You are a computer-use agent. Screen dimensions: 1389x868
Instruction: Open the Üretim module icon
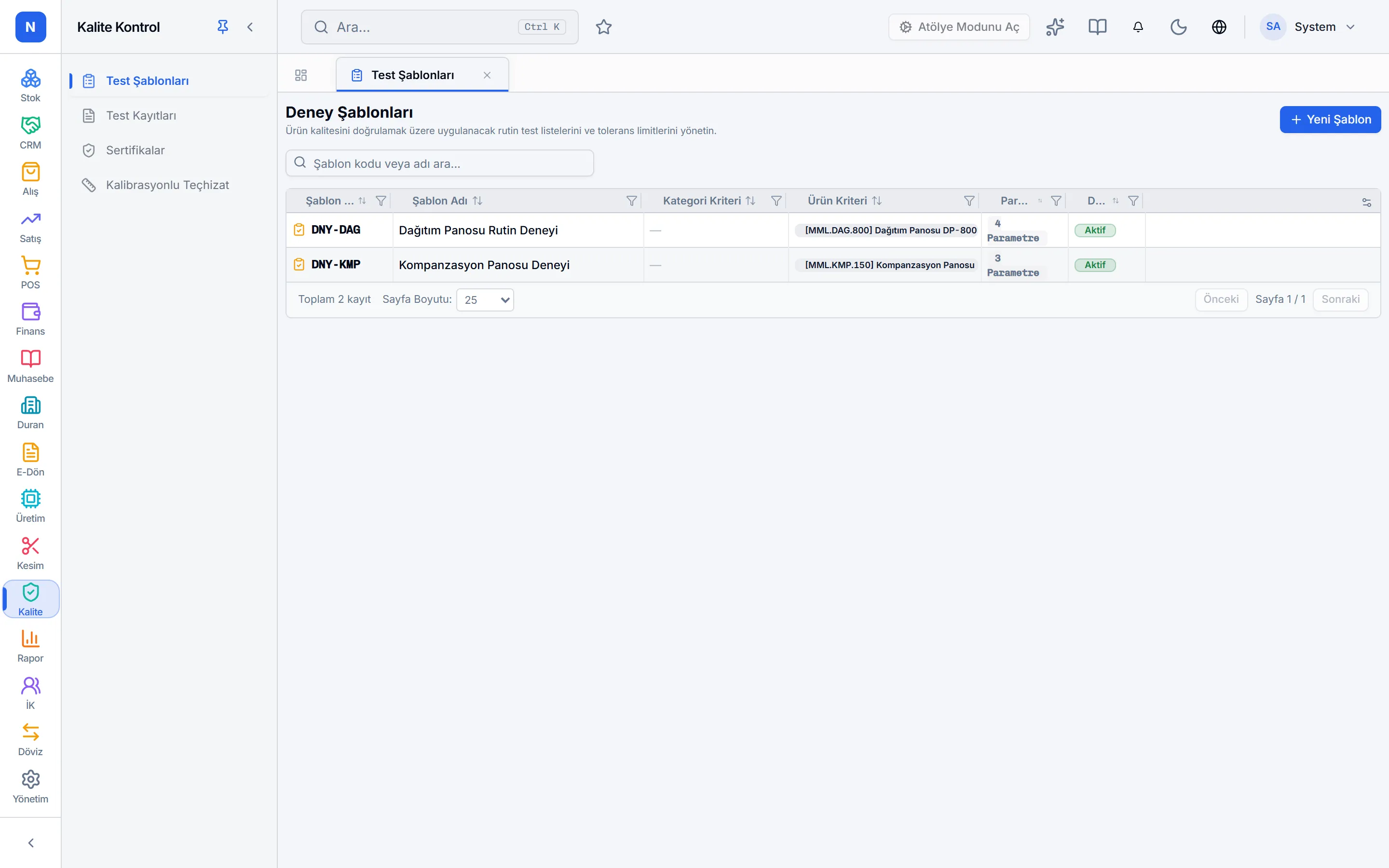coord(30,506)
